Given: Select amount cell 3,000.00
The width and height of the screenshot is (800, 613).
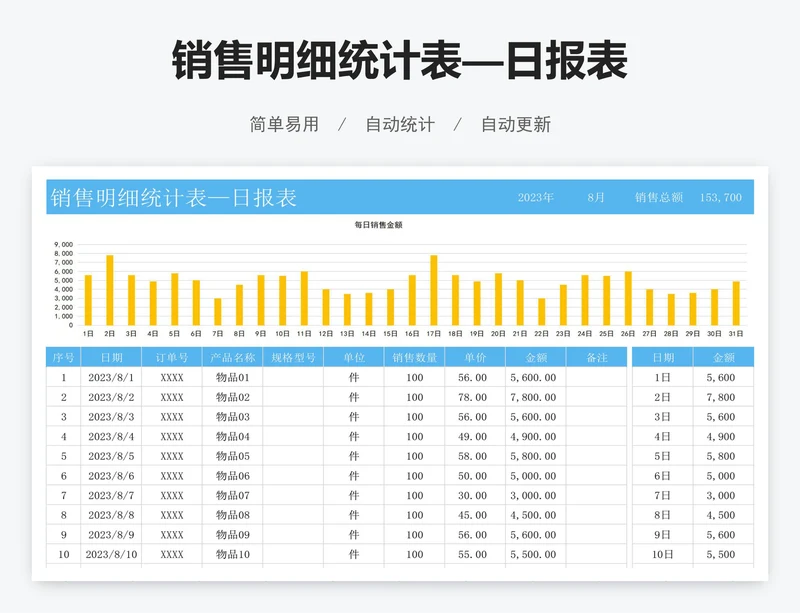Looking at the screenshot, I should tap(536, 496).
